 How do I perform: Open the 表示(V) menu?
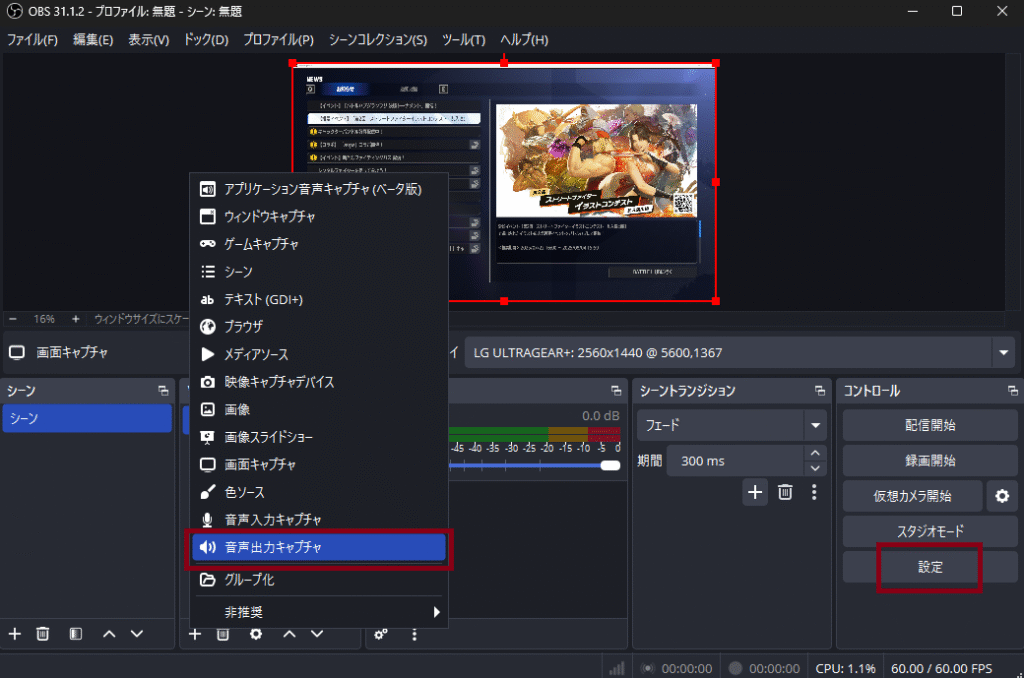click(148, 40)
